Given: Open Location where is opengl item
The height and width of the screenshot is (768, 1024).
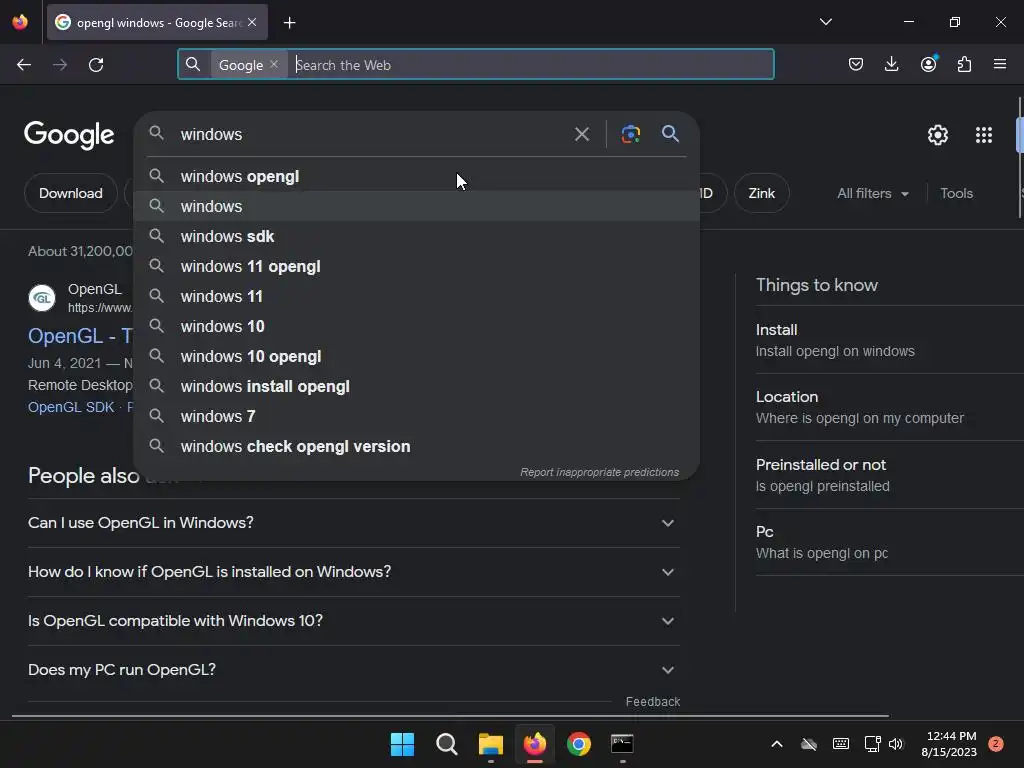Looking at the screenshot, I should pos(889,408).
